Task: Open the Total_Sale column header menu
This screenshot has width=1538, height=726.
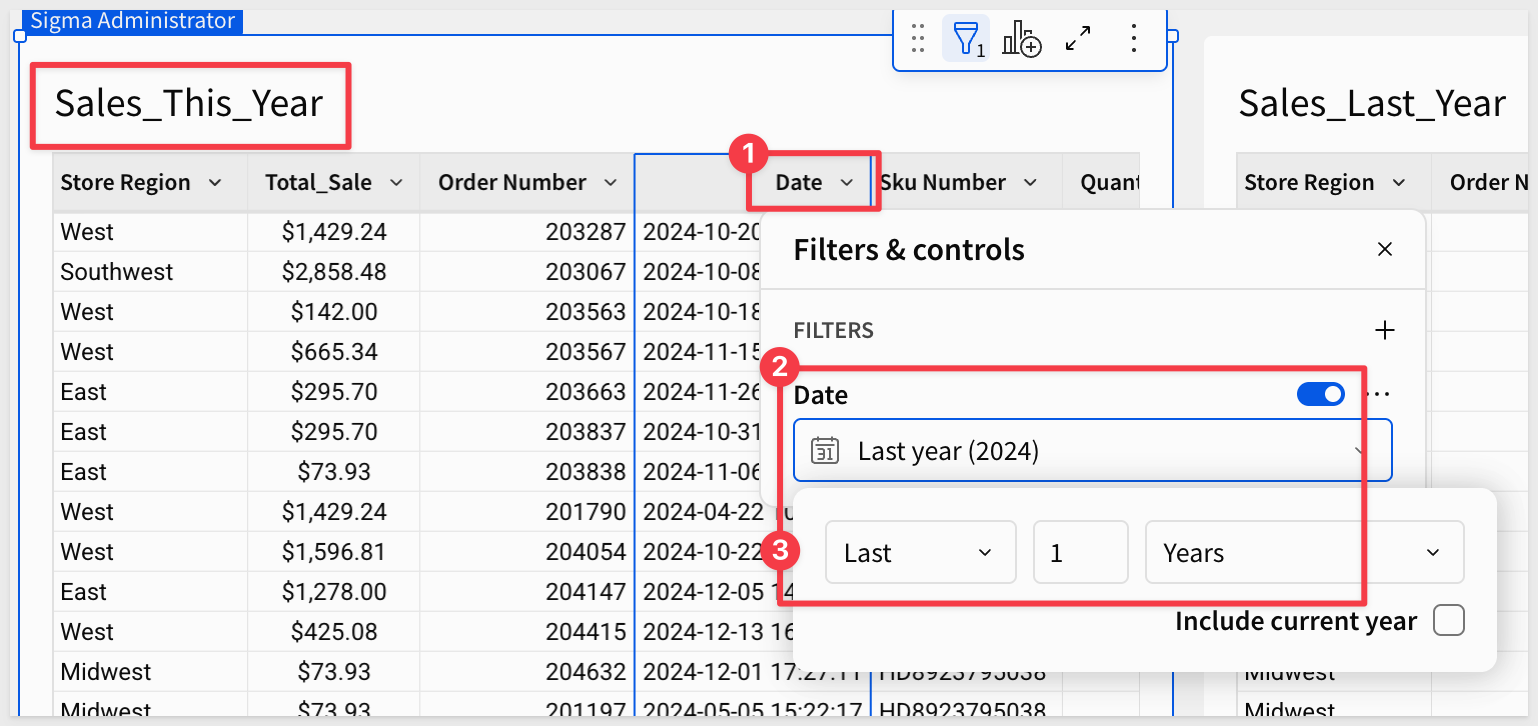Action: pyautogui.click(x=396, y=183)
